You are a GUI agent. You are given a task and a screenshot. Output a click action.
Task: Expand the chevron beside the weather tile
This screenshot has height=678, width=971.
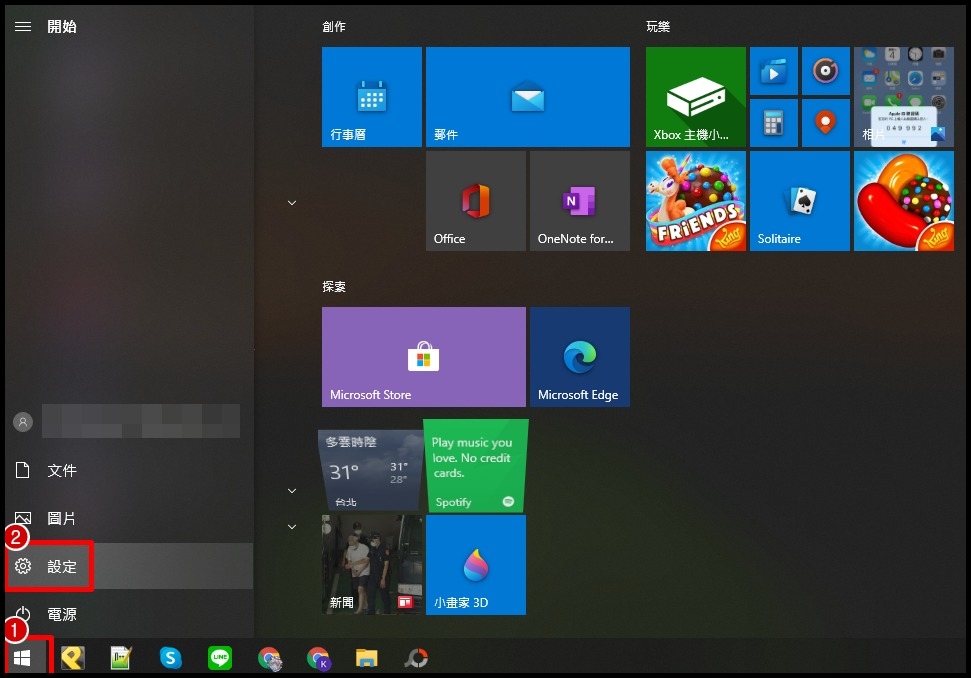point(292,491)
